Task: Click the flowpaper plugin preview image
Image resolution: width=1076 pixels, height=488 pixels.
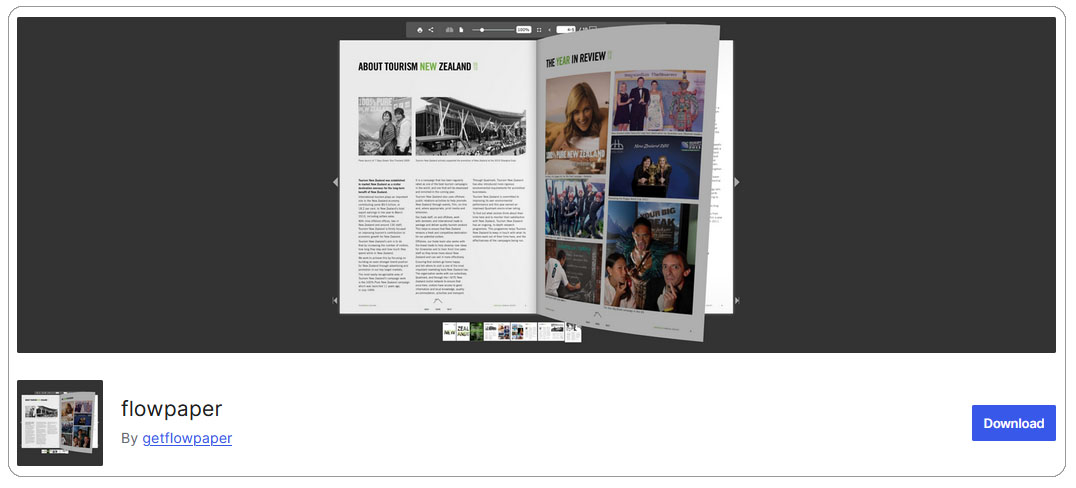Action: (60, 423)
